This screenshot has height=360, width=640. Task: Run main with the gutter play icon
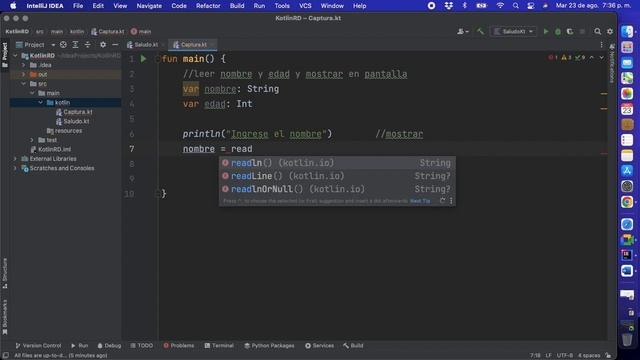143,59
